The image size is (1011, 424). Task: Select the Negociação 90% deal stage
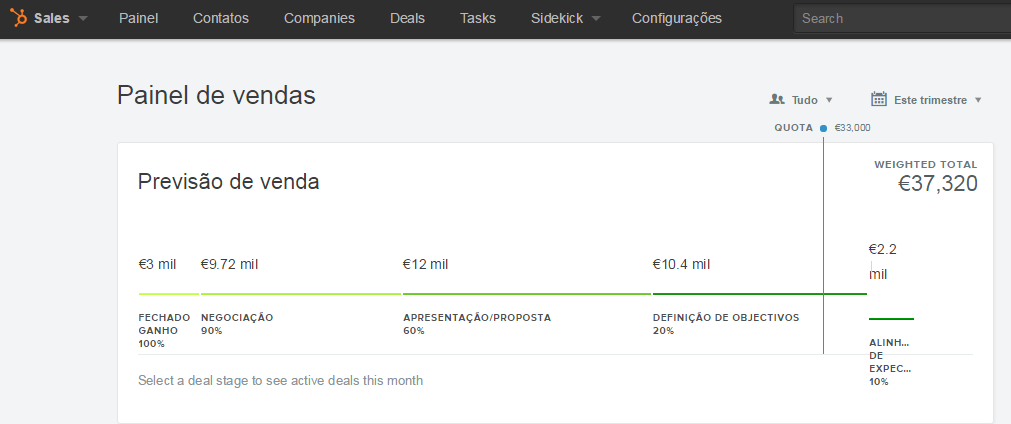coord(300,294)
